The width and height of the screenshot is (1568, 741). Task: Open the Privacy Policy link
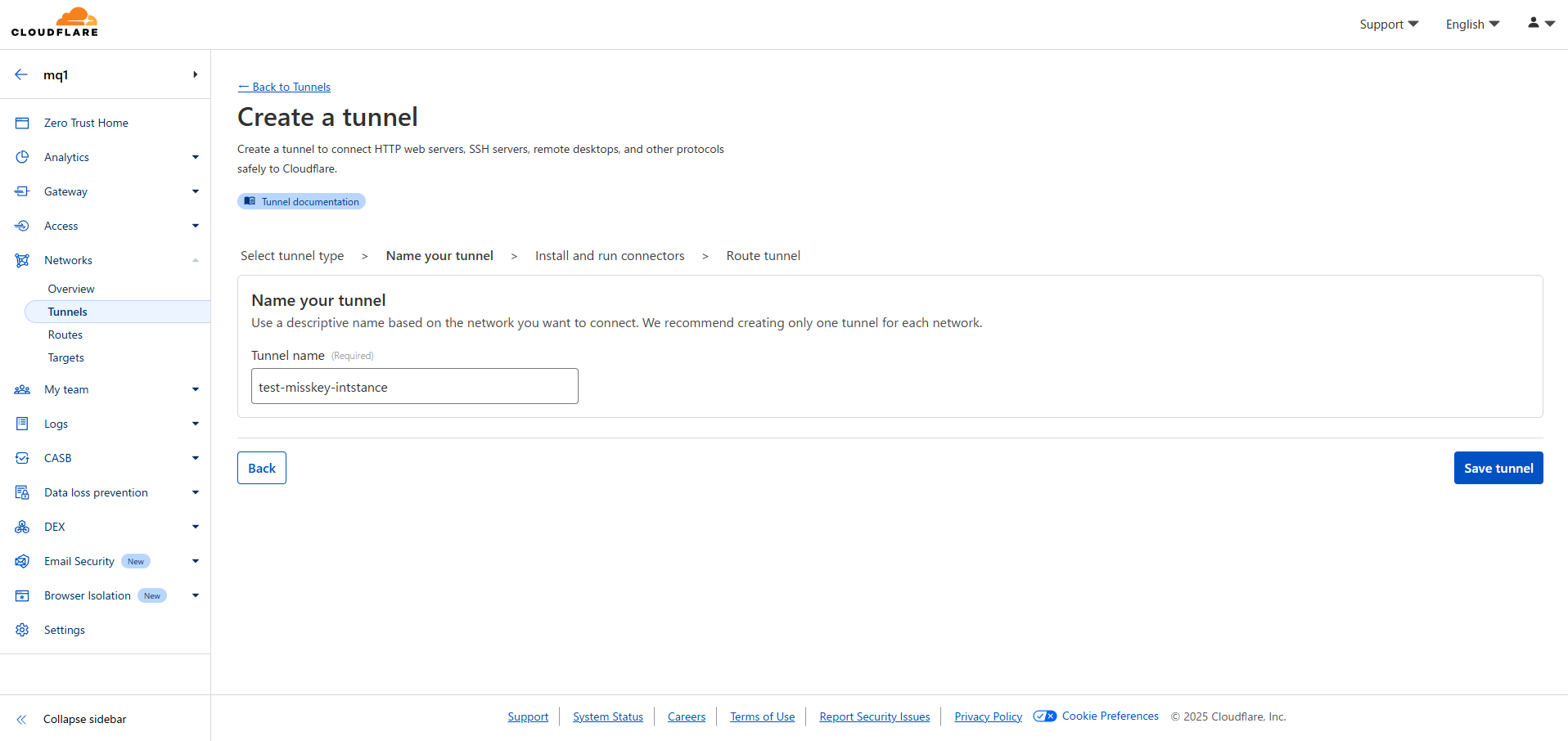[x=989, y=716]
